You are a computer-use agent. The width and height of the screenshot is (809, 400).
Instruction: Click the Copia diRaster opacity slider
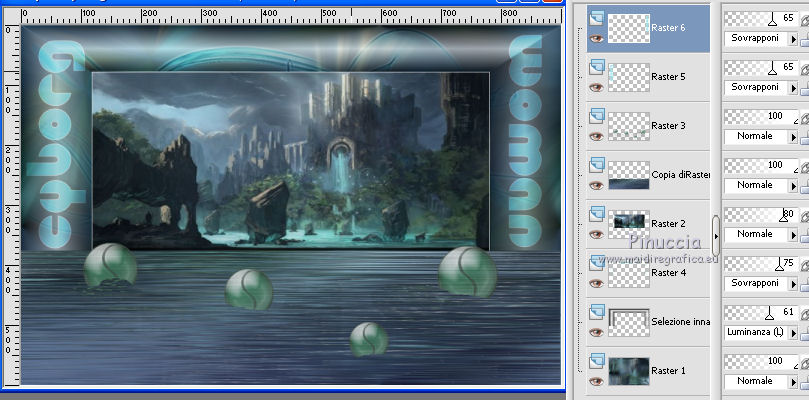pos(761,166)
